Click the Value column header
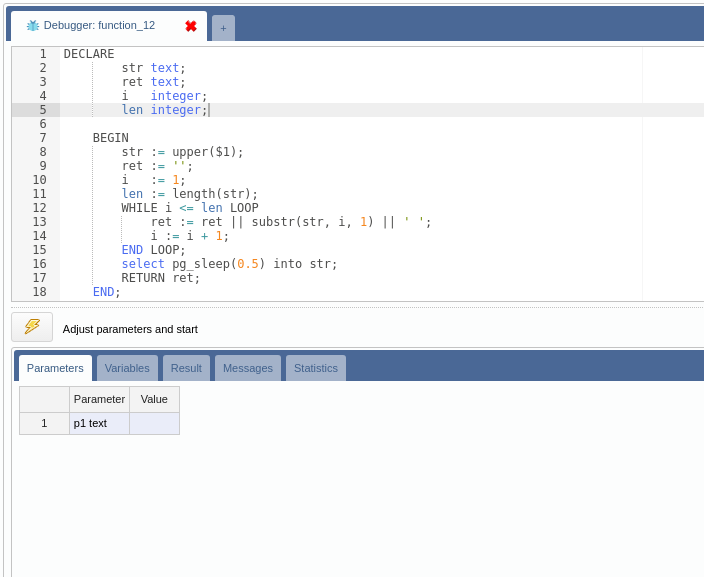Image resolution: width=704 pixels, height=577 pixels. [x=154, y=399]
